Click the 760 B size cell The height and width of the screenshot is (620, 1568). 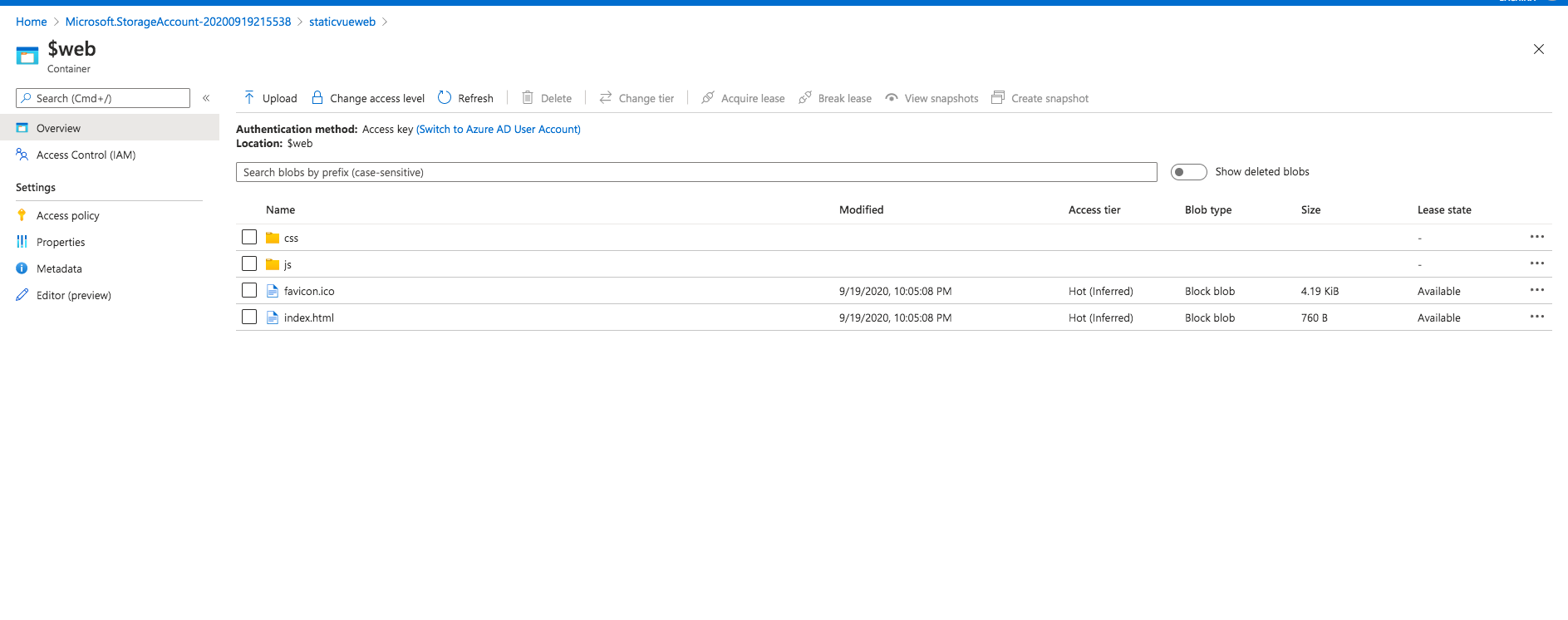tap(1315, 317)
